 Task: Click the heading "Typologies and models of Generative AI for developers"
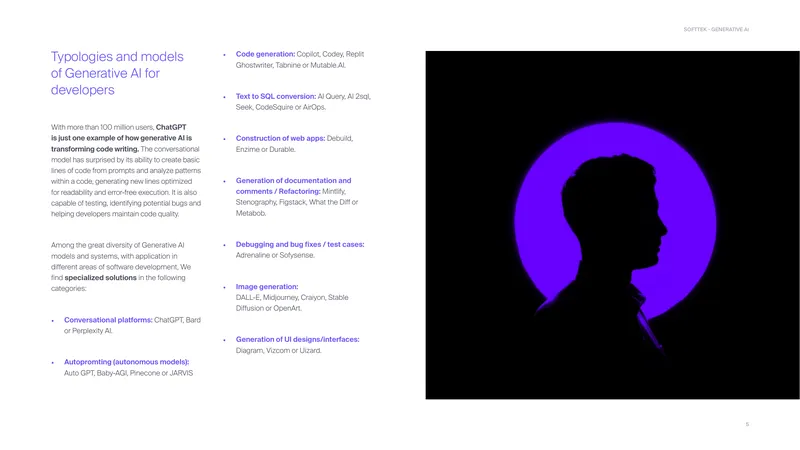pos(117,73)
